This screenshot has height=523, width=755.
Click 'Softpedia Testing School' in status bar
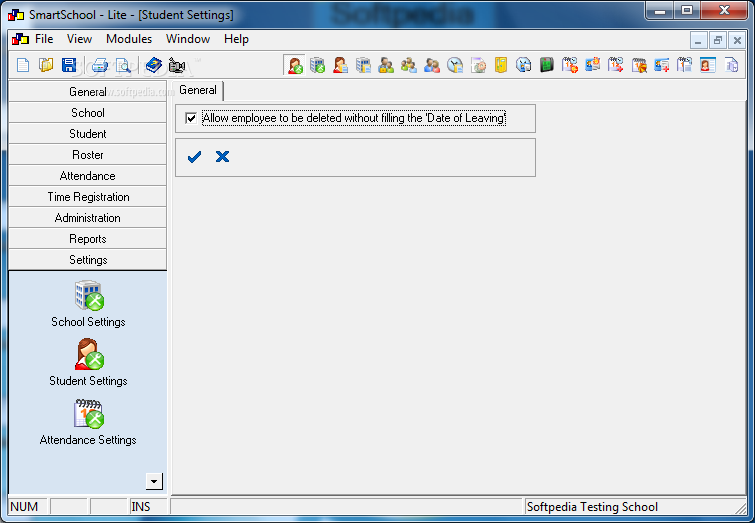(x=592, y=507)
